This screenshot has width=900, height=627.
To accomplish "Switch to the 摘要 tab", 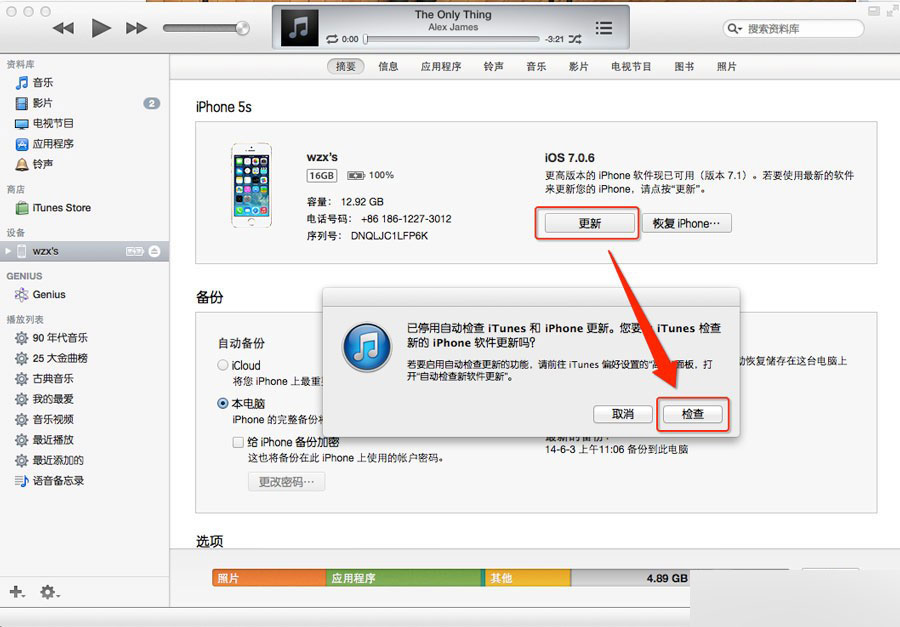I will pyautogui.click(x=346, y=67).
